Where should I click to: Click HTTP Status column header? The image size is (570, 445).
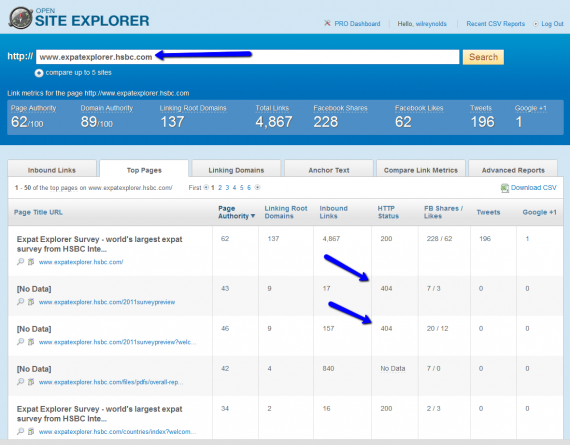[x=388, y=212]
